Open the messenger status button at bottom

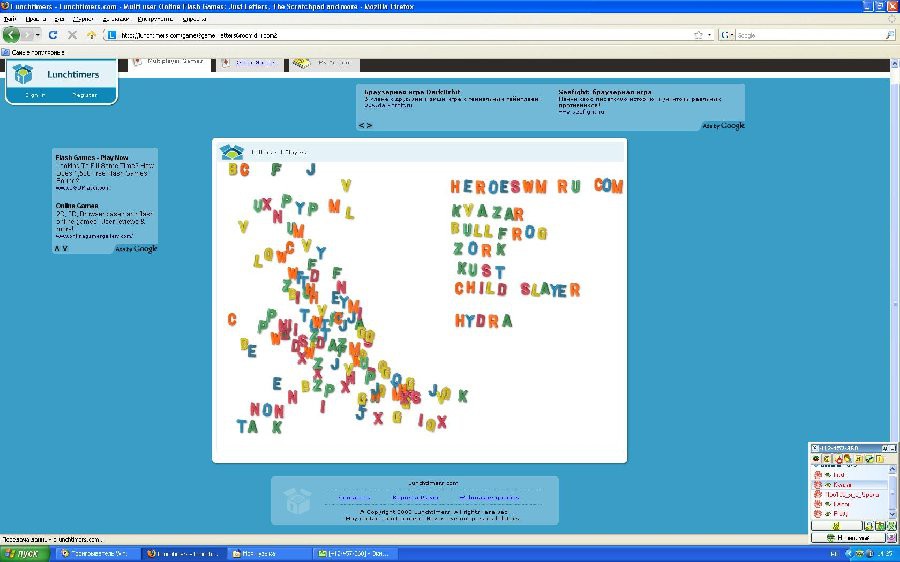(x=848, y=538)
